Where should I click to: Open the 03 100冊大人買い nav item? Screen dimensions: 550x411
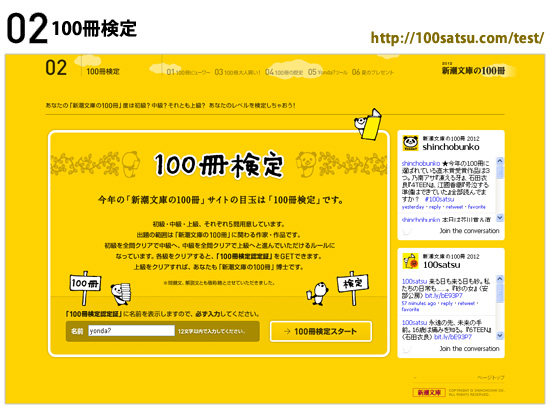coord(237,72)
